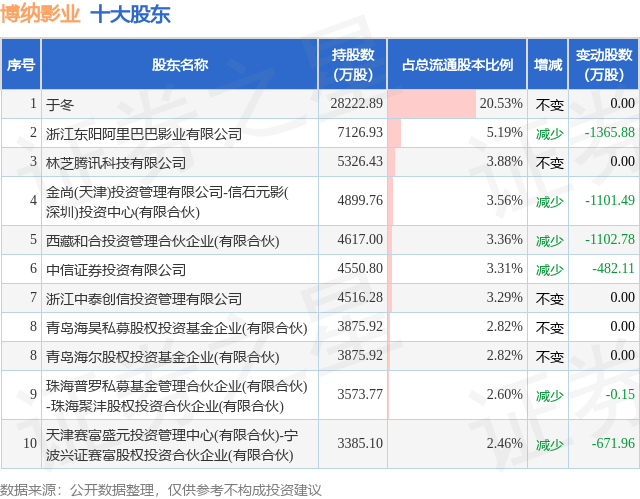Select the 序号 column header
This screenshot has height=499, width=640.
tap(21, 64)
